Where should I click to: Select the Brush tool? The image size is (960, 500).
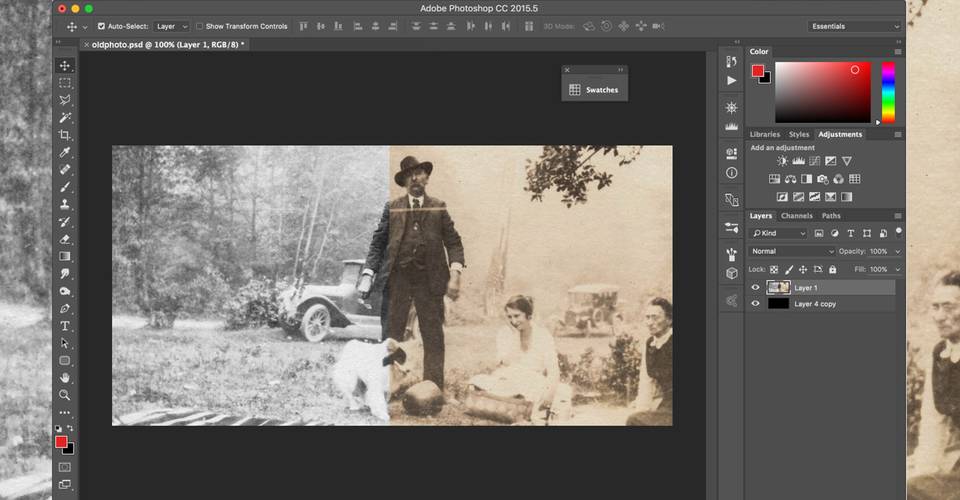pyautogui.click(x=65, y=187)
